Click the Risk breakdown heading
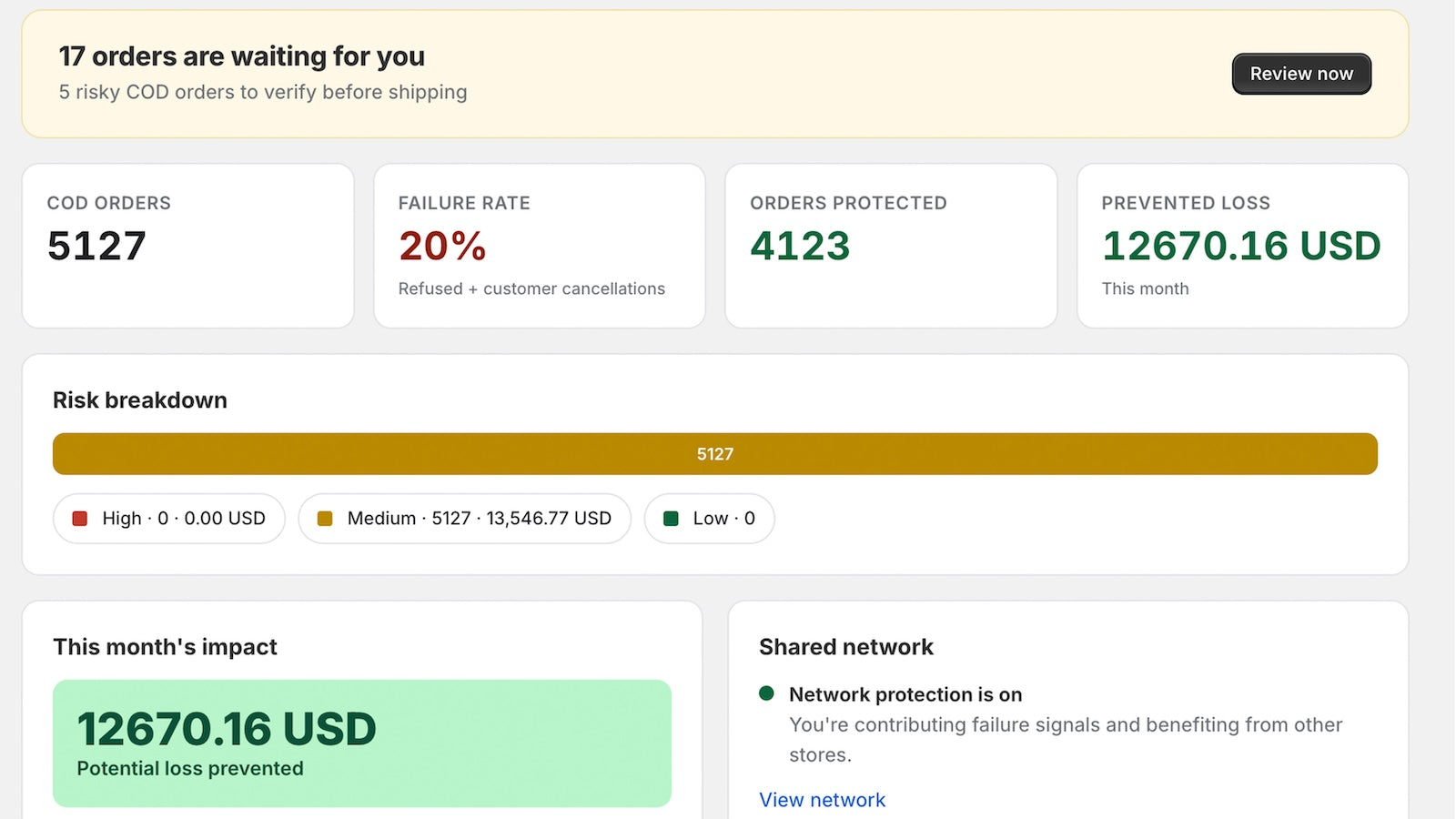This screenshot has height=819, width=1456. (140, 400)
